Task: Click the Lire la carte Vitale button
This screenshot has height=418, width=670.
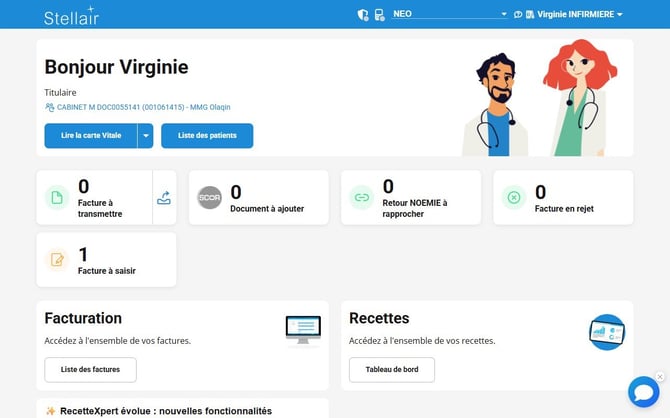Action: point(90,135)
